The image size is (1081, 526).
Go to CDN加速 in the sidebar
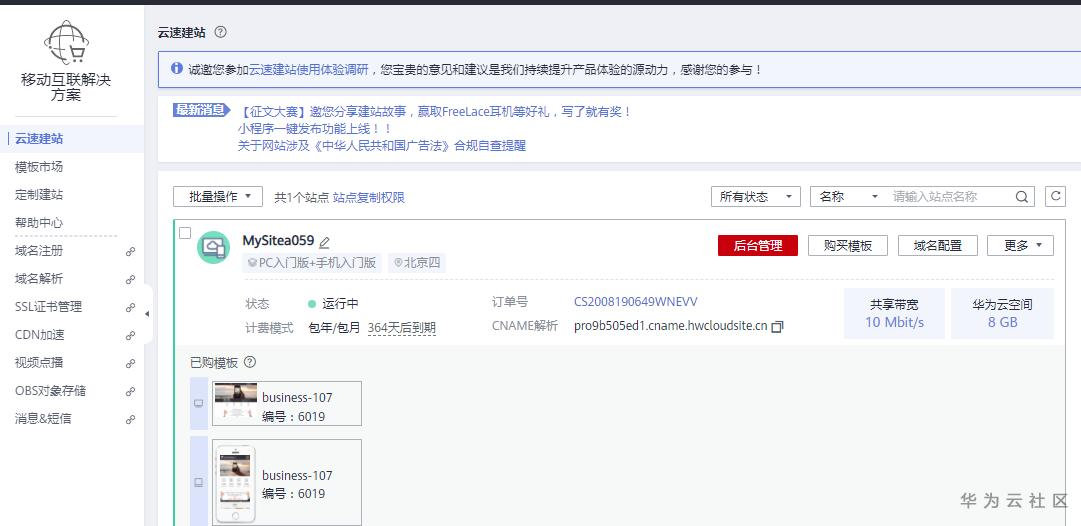40,335
